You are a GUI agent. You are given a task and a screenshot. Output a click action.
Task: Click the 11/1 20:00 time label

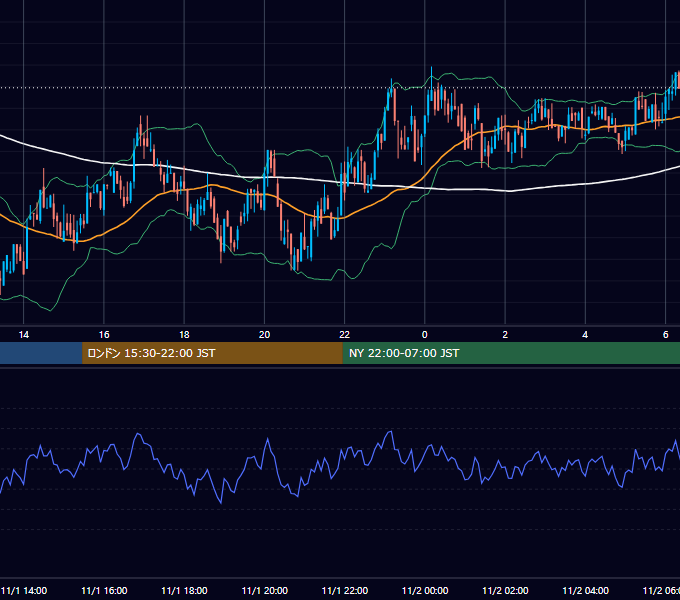click(x=265, y=590)
